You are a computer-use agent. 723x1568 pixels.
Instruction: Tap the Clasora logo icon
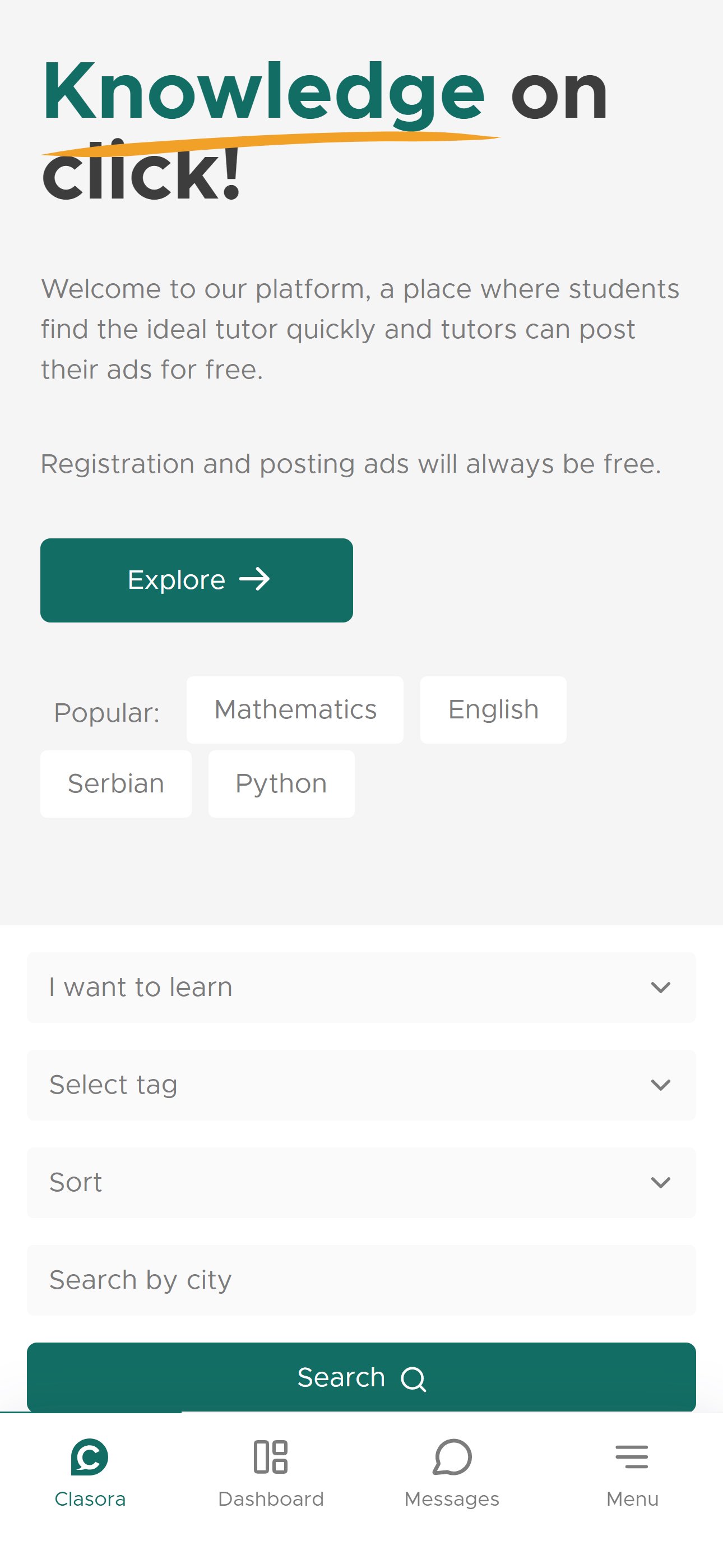[90, 1456]
